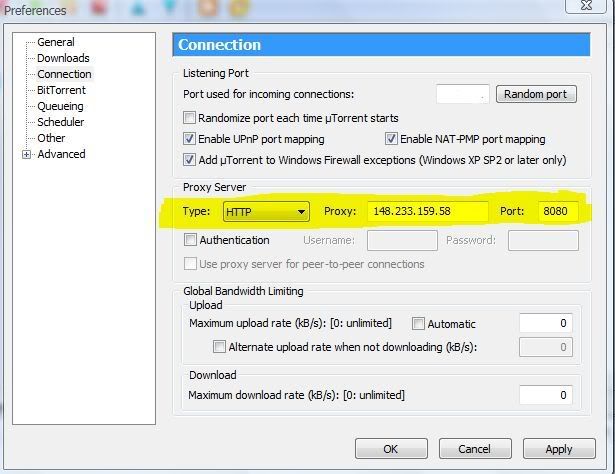The width and height of the screenshot is (615, 474).
Task: Go to the BitTorrent settings page
Action: pos(61,90)
